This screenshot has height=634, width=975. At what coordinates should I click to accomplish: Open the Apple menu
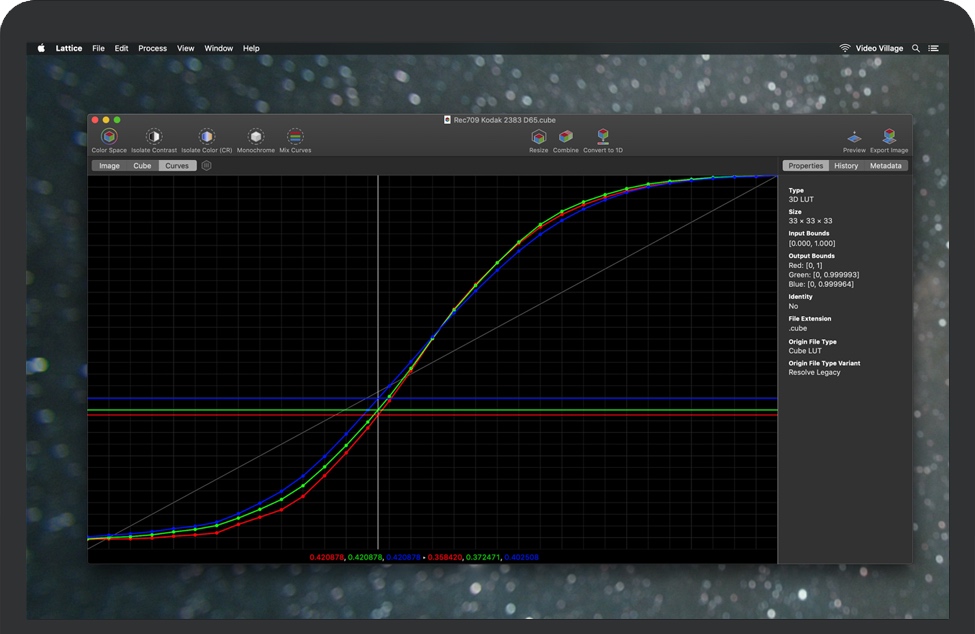click(42, 48)
